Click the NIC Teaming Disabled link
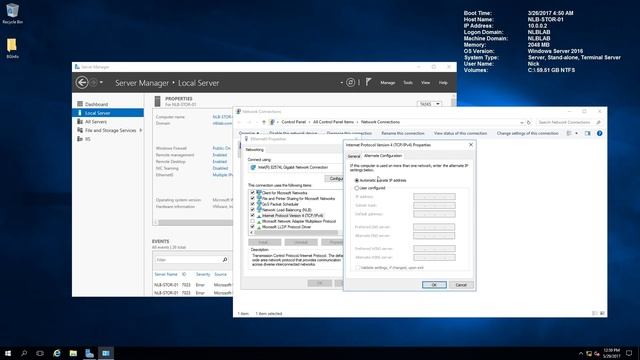This screenshot has height=360, width=640. (x=220, y=168)
